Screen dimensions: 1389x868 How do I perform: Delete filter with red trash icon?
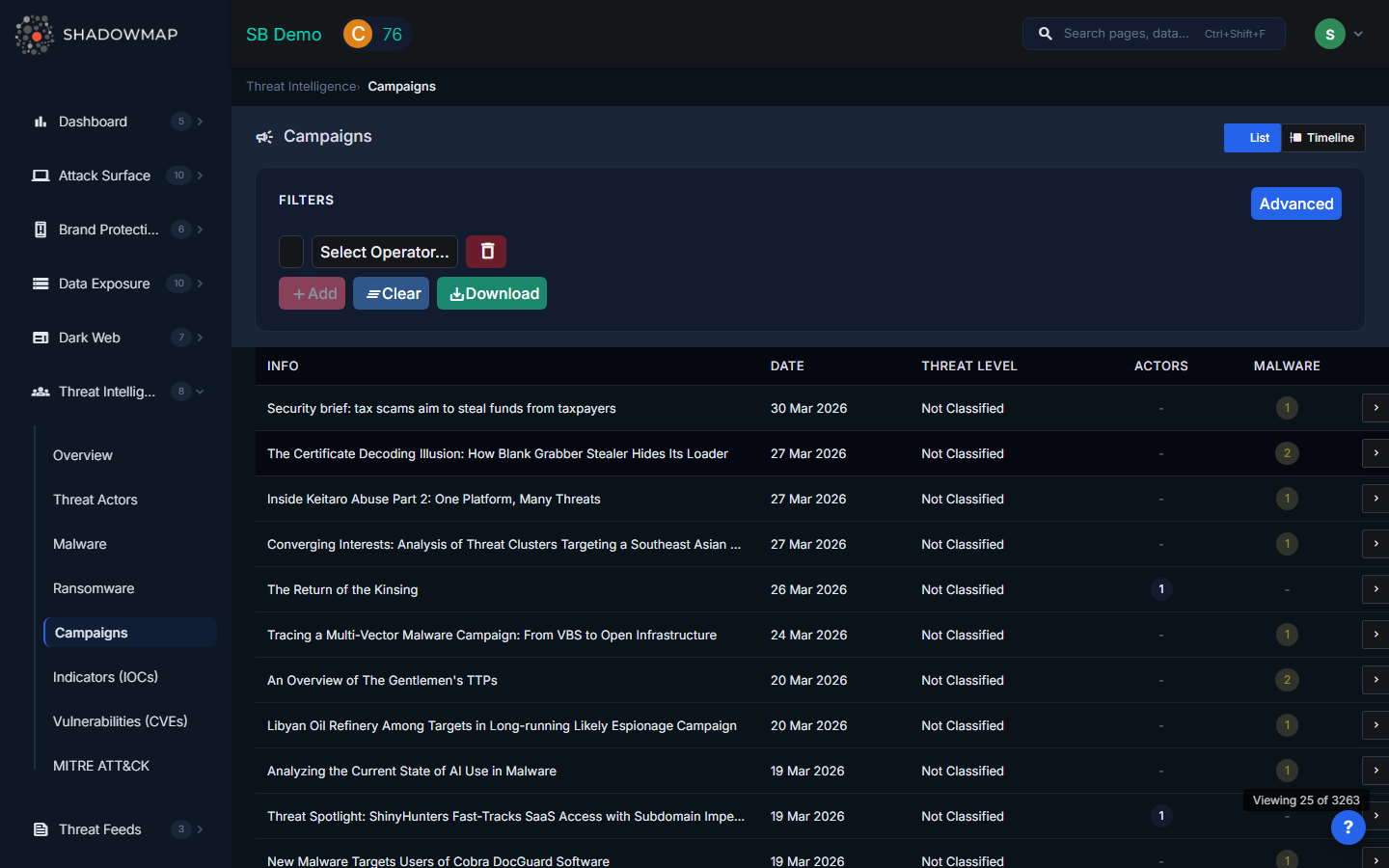(x=486, y=252)
